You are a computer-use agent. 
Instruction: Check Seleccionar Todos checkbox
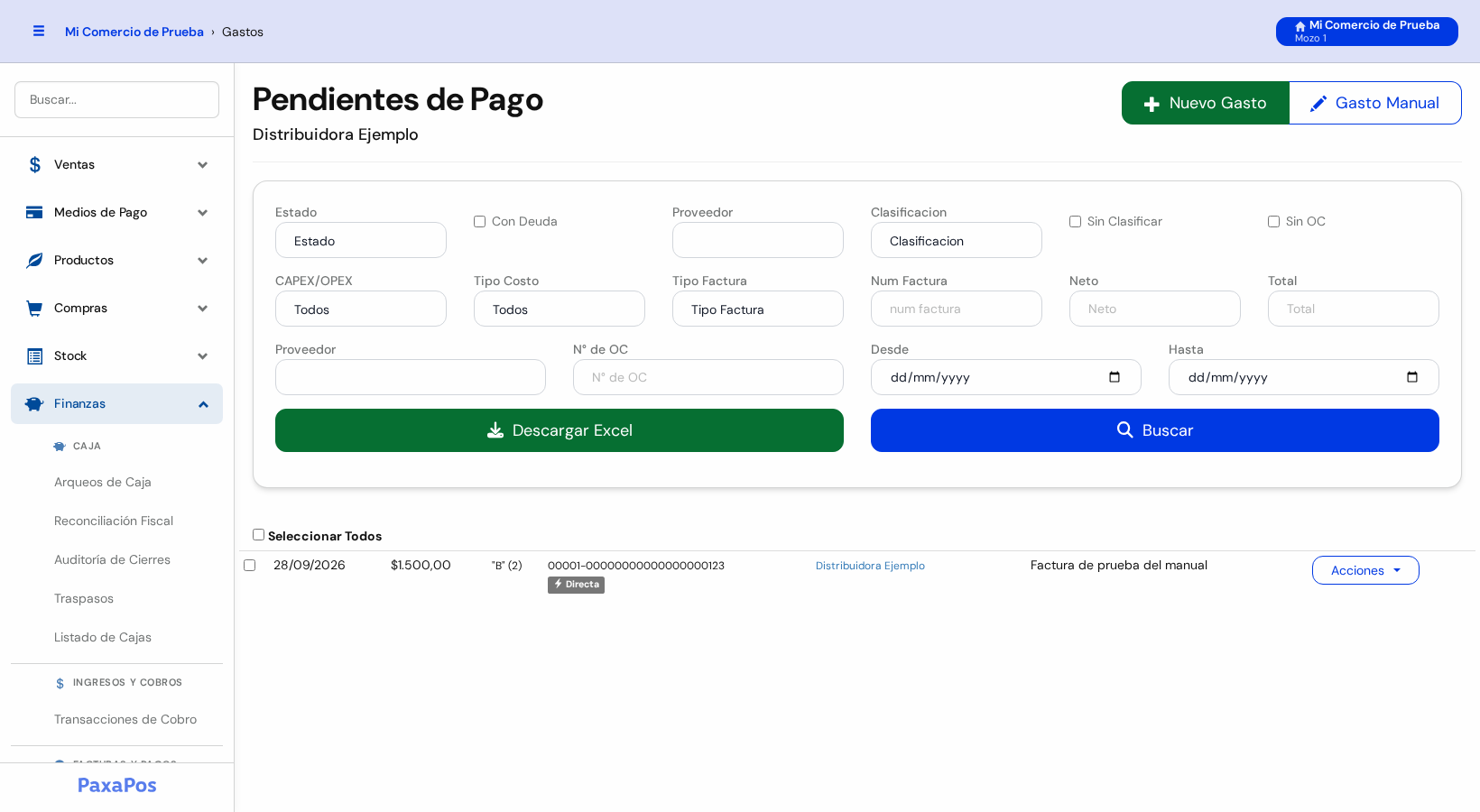pyautogui.click(x=258, y=534)
